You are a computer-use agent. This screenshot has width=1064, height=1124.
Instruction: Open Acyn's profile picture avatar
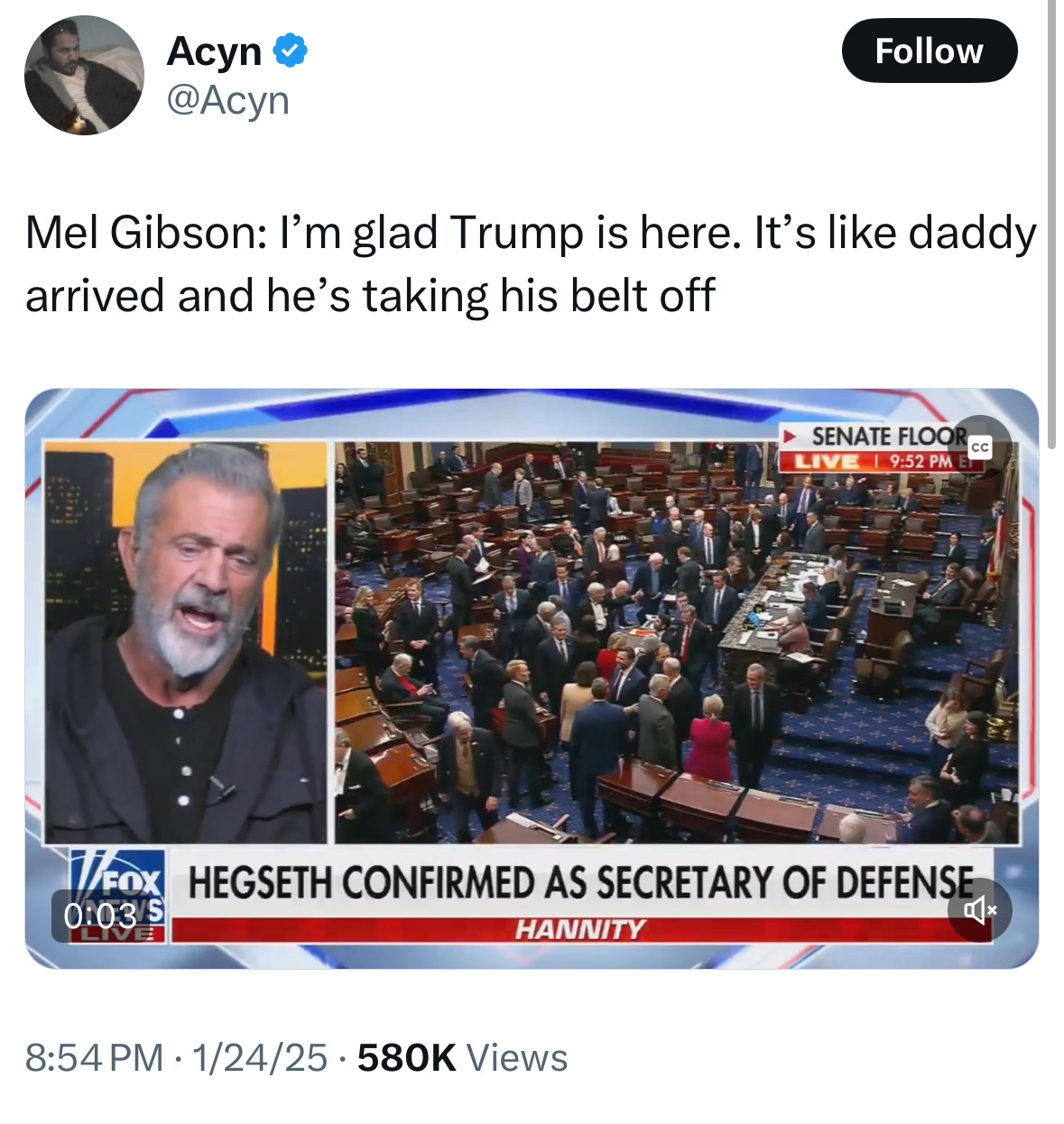coord(84,75)
